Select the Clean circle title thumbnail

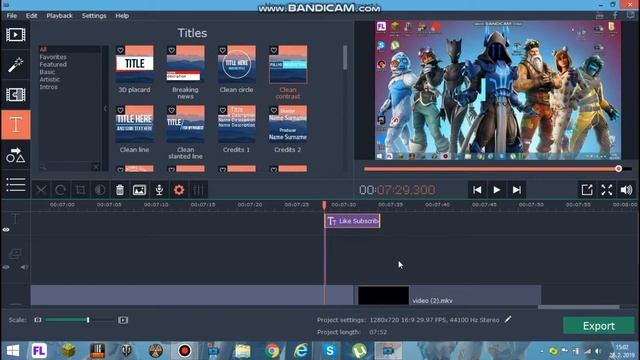[237, 64]
